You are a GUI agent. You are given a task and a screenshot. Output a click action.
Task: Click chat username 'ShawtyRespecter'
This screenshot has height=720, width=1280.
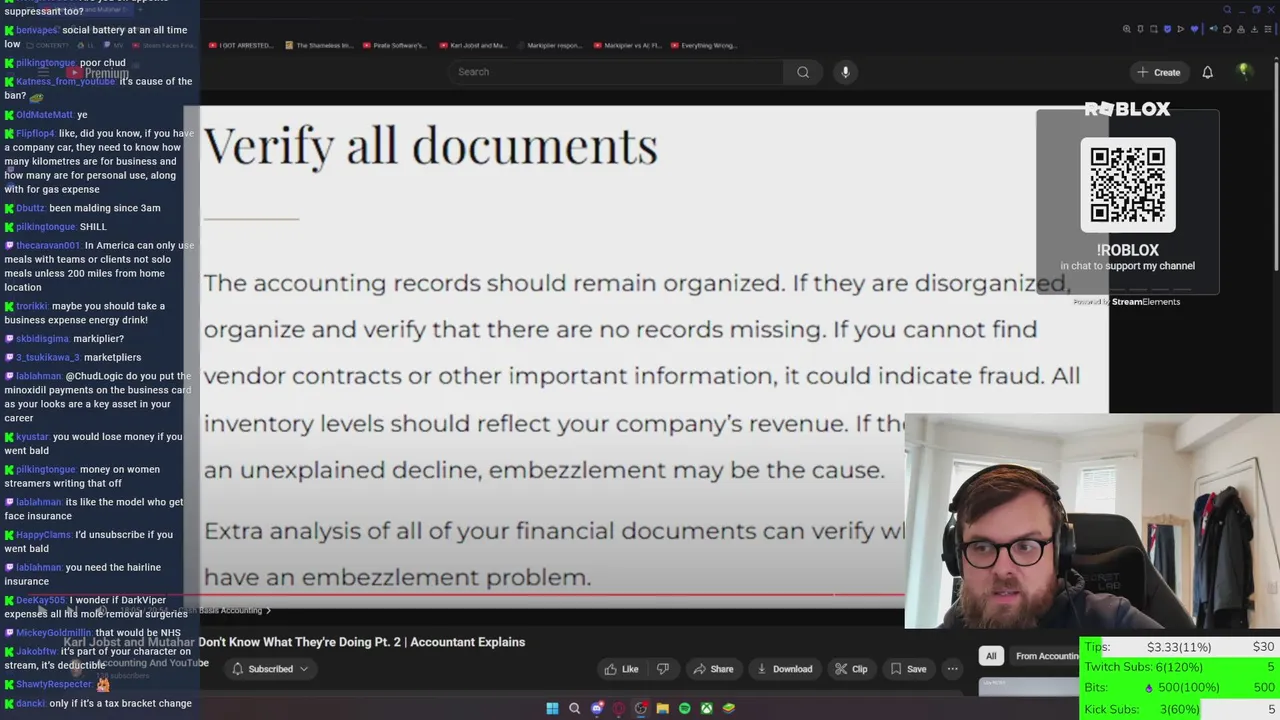point(54,684)
